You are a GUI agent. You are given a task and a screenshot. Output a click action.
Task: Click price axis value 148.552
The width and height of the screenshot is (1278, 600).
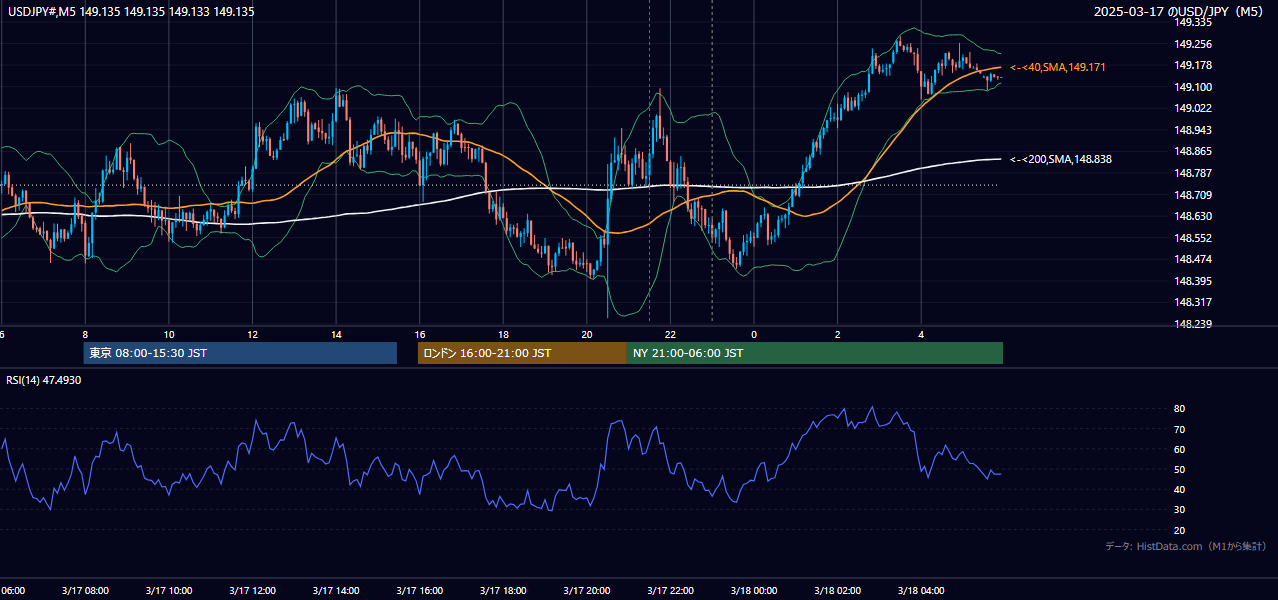1193,238
